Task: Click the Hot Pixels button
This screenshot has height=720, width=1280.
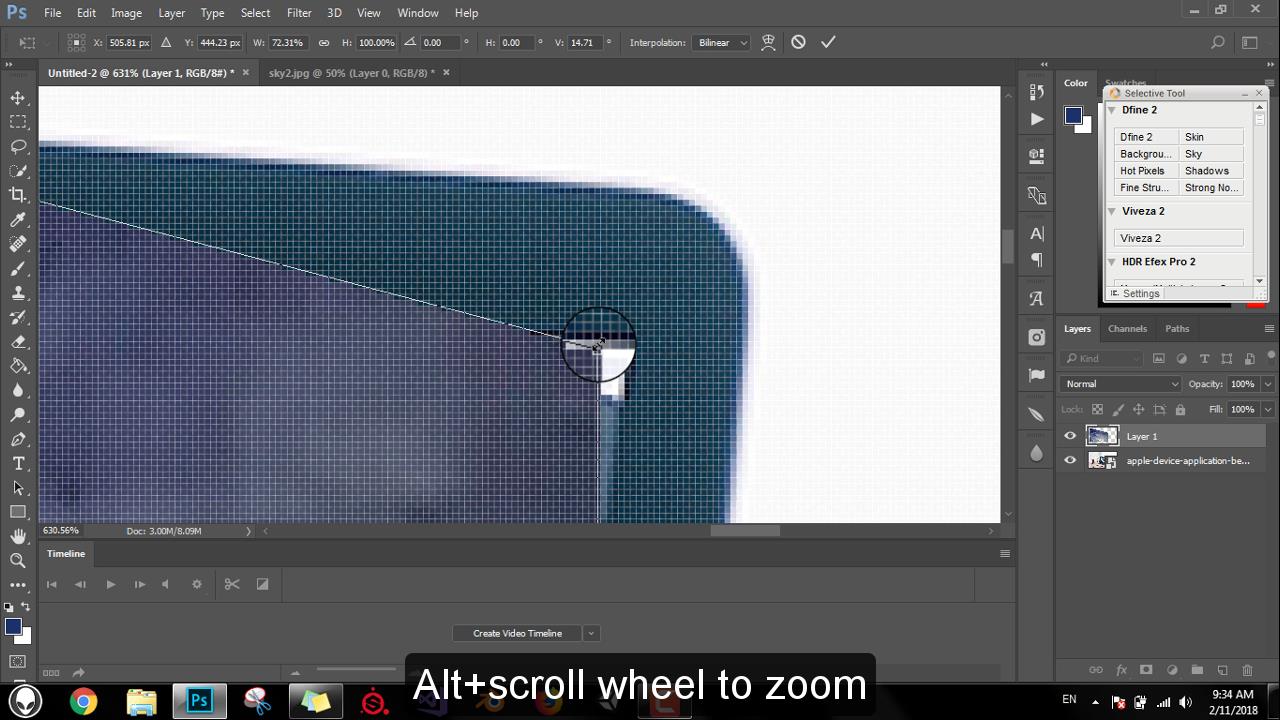Action: [1146, 171]
